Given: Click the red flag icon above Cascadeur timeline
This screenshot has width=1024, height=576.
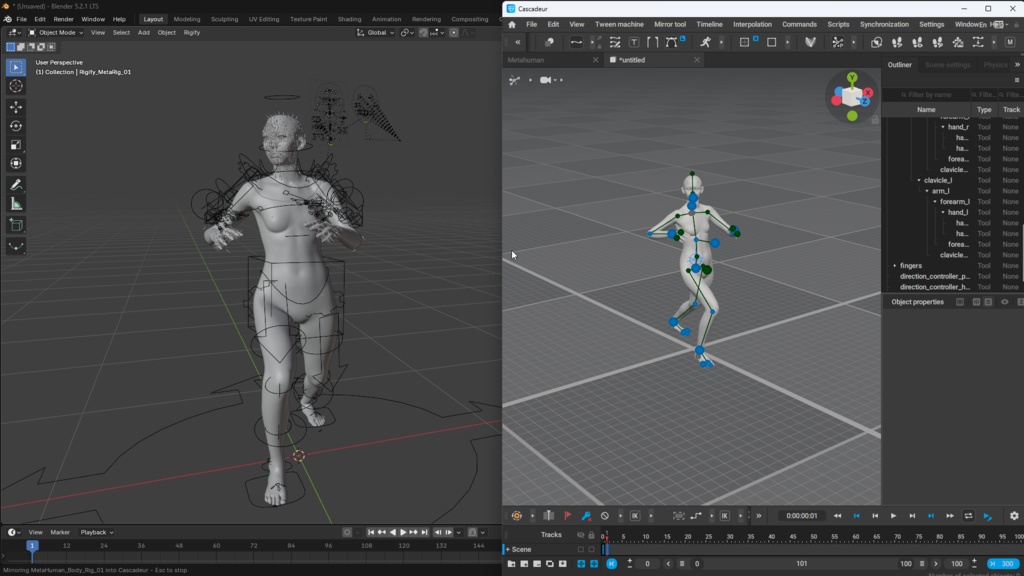Looking at the screenshot, I should (x=568, y=516).
